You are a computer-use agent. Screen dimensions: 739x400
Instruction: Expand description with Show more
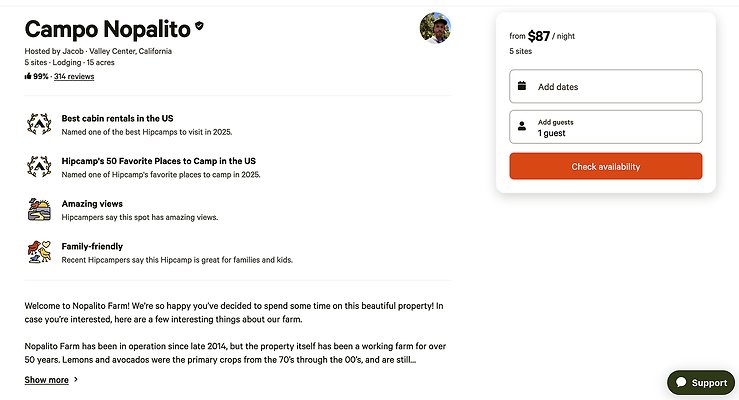click(x=47, y=380)
